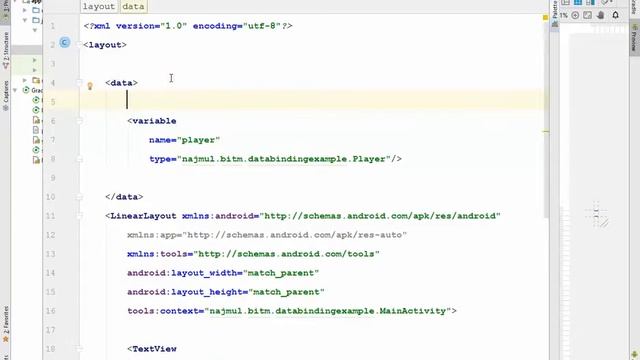Click line number 12 in the gutter
The image size is (640, 360).
(50, 235)
